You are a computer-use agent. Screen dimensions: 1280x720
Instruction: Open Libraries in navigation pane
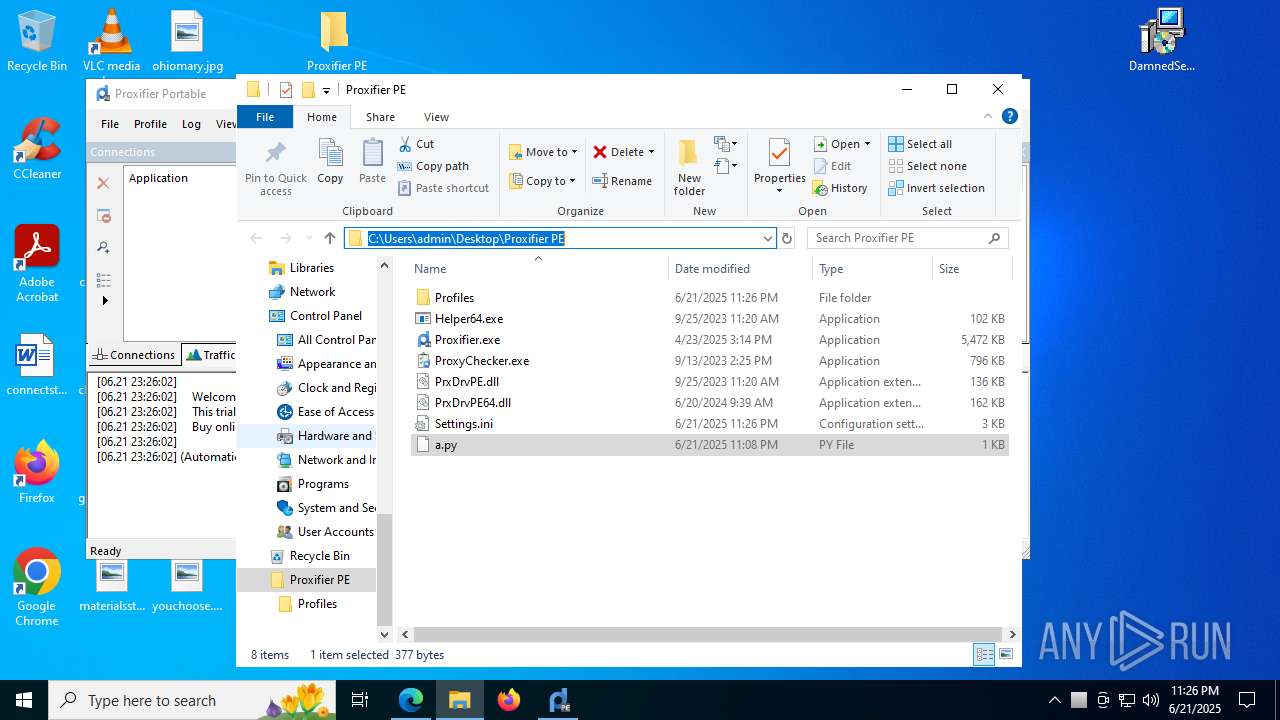click(312, 268)
